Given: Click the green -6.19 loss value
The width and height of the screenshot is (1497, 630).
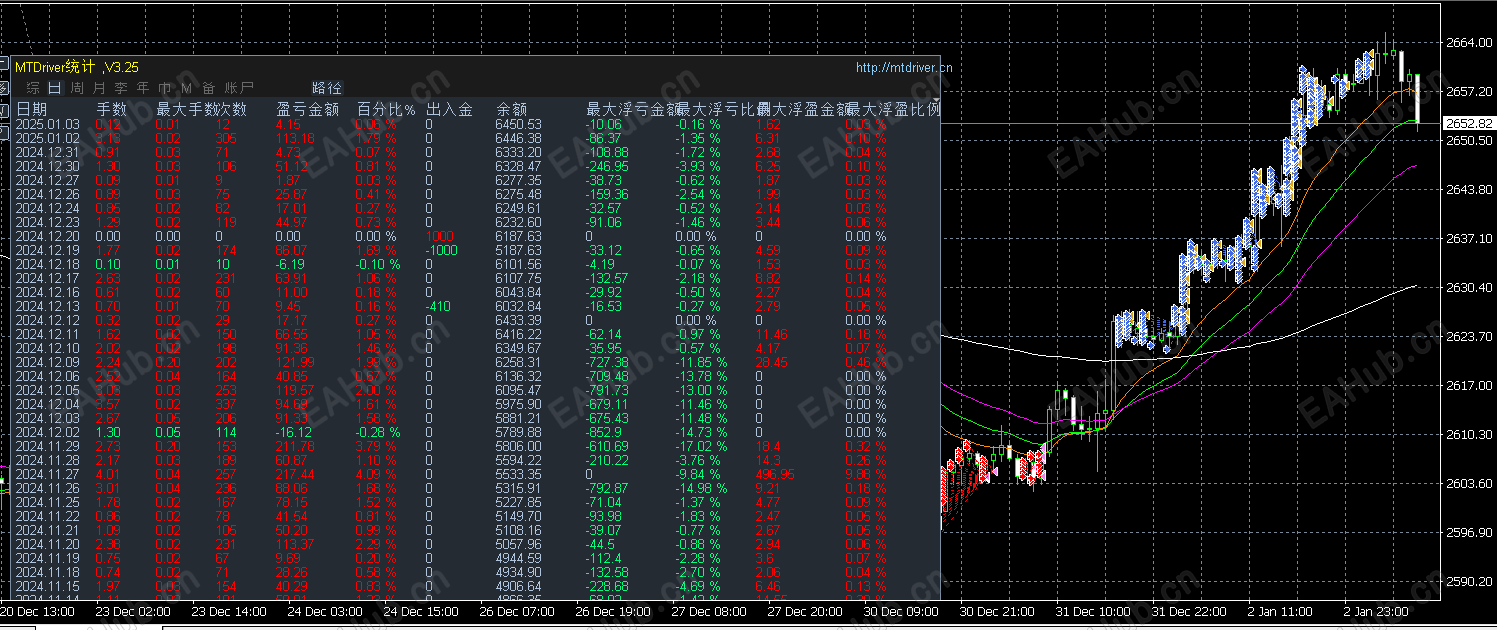Looking at the screenshot, I should coord(292,264).
